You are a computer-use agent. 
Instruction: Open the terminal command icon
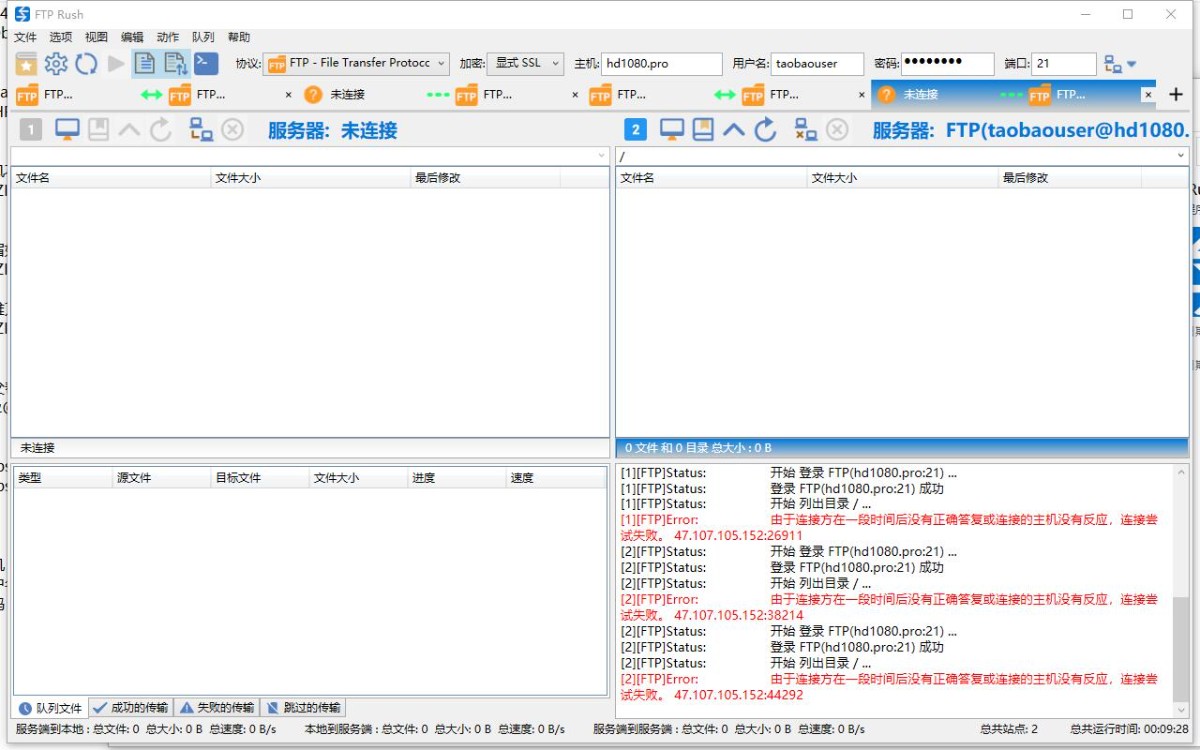pos(206,63)
